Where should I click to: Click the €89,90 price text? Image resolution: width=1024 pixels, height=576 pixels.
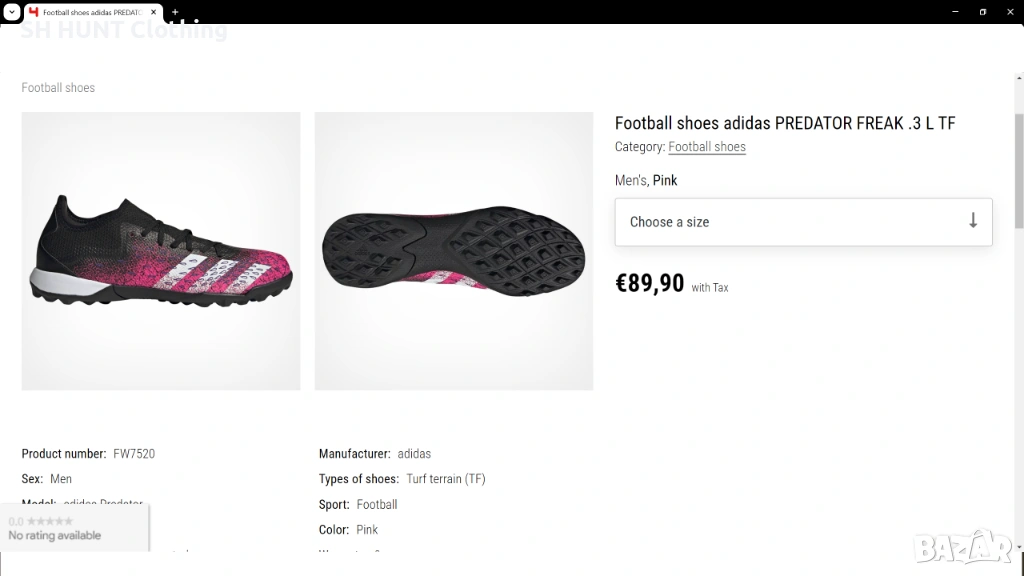click(650, 284)
